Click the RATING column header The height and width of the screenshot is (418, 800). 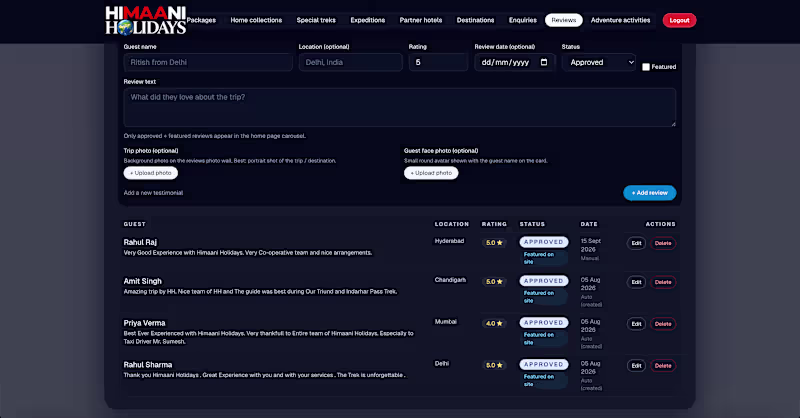pyautogui.click(x=494, y=224)
